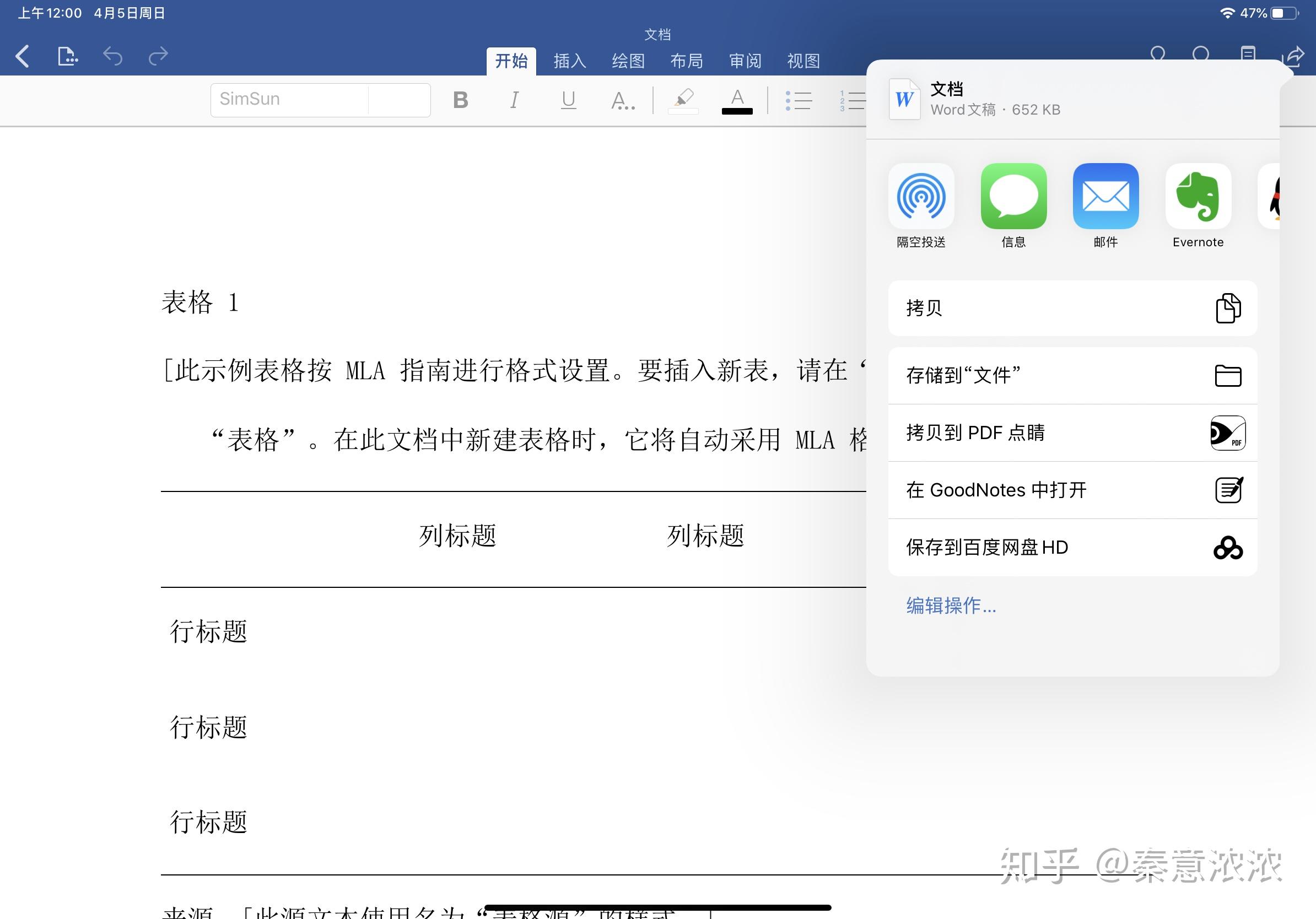Choose 拷贝 in share sheet

(x=1072, y=308)
